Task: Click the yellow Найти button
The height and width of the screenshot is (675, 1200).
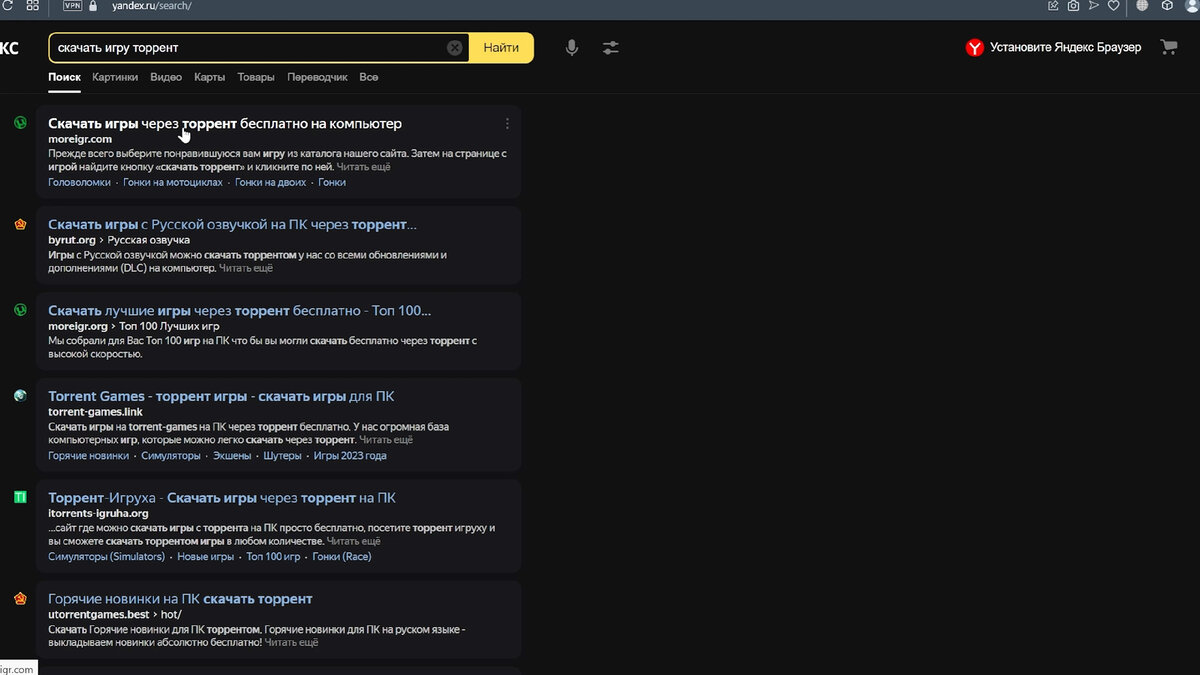Action: click(x=501, y=47)
